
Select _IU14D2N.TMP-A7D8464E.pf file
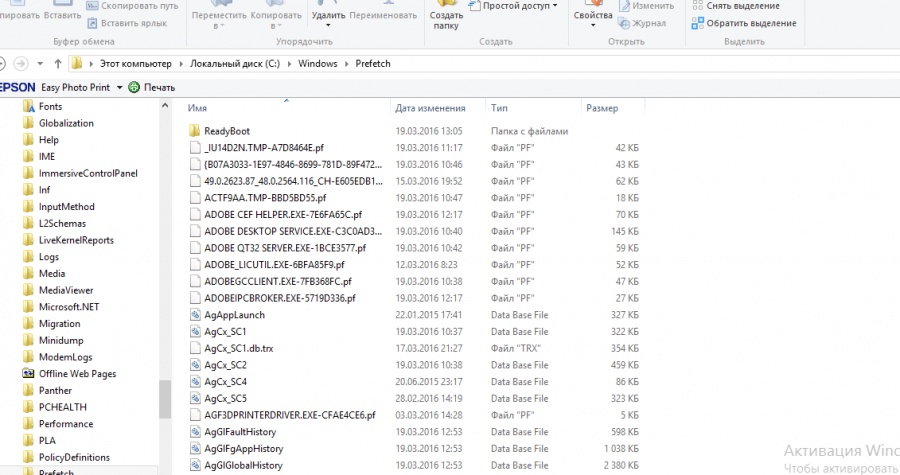pyautogui.click(x=264, y=148)
